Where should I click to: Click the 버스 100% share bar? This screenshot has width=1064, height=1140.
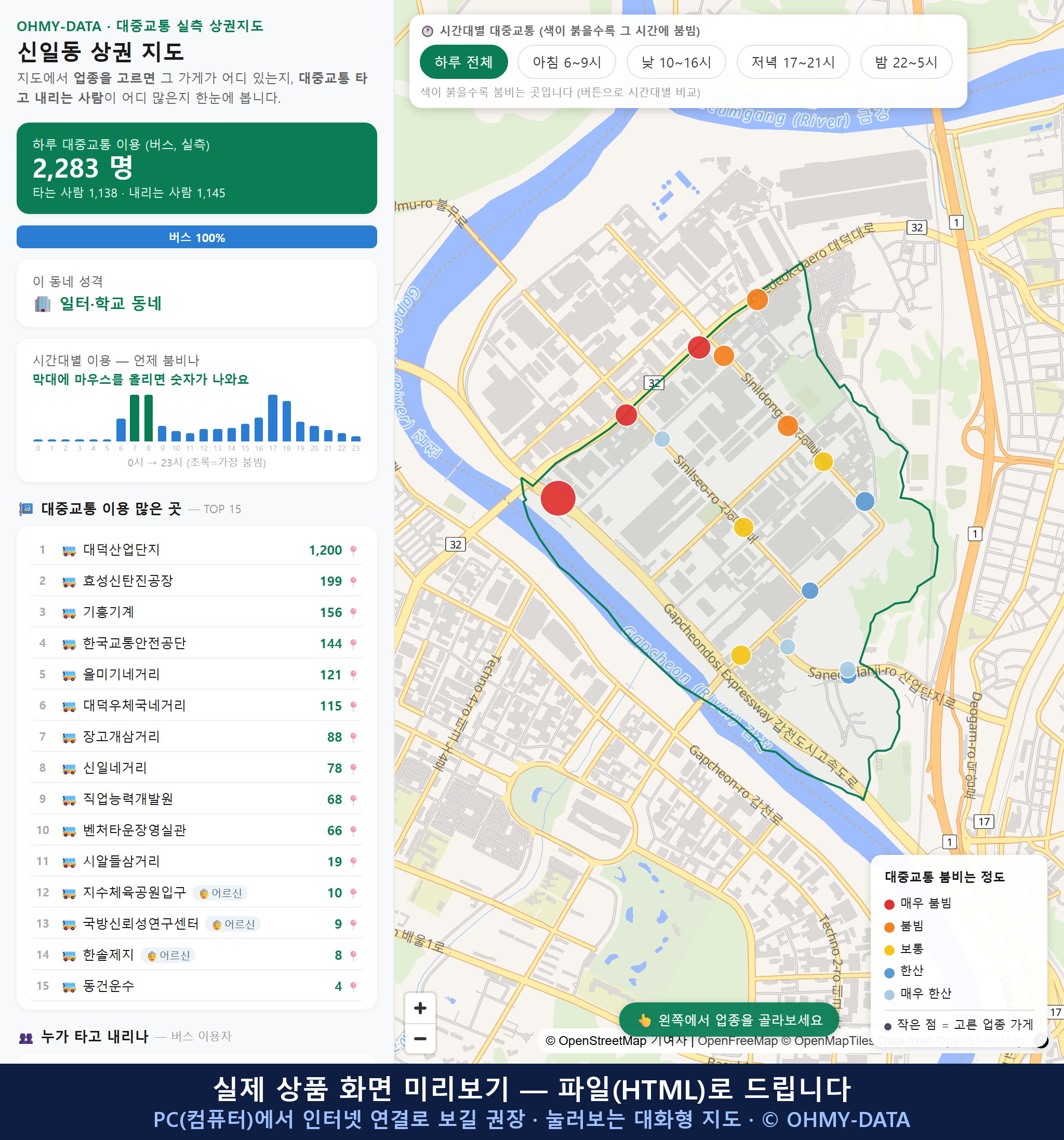point(197,237)
